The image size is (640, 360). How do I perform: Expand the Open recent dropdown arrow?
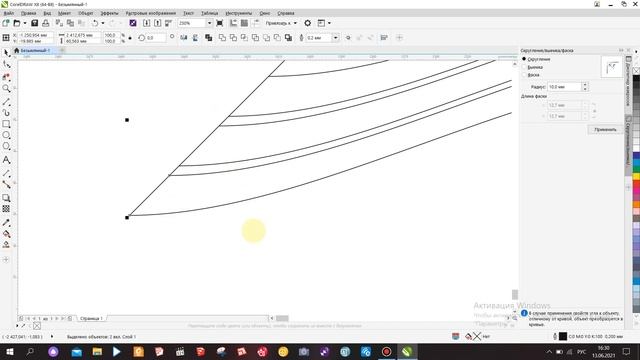(x=24, y=23)
